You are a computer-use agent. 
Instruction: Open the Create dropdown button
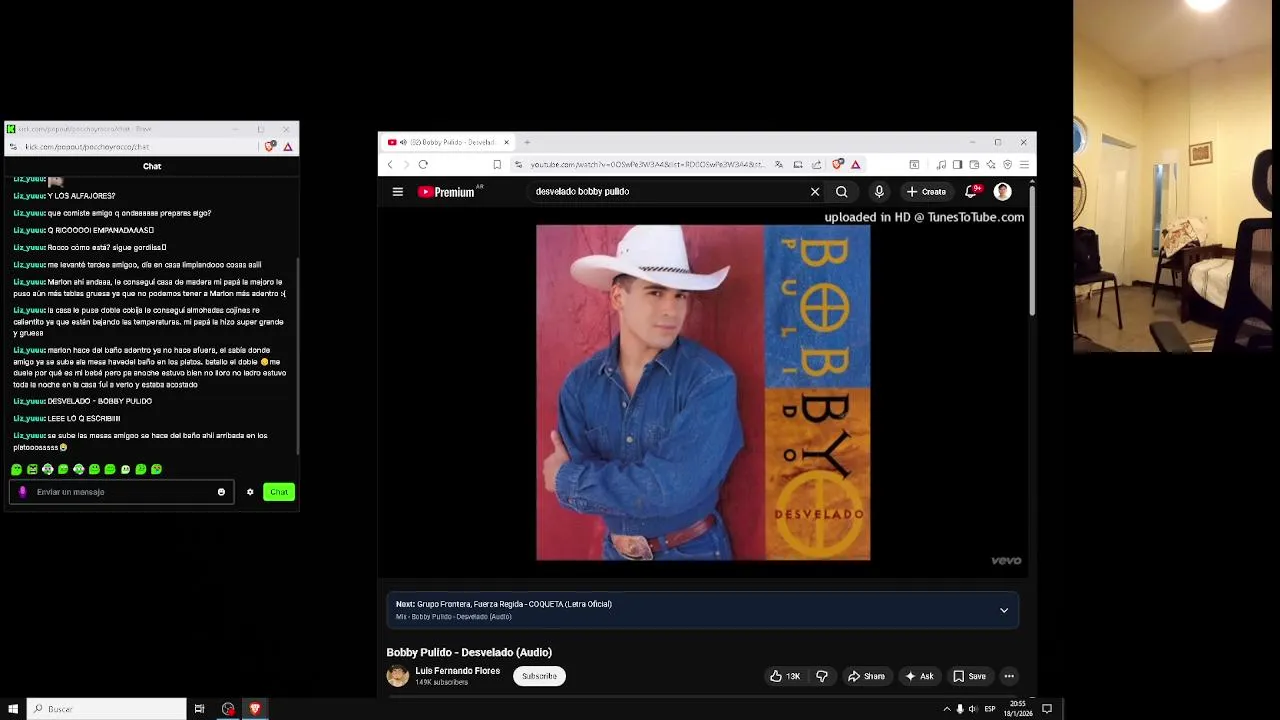click(x=926, y=192)
